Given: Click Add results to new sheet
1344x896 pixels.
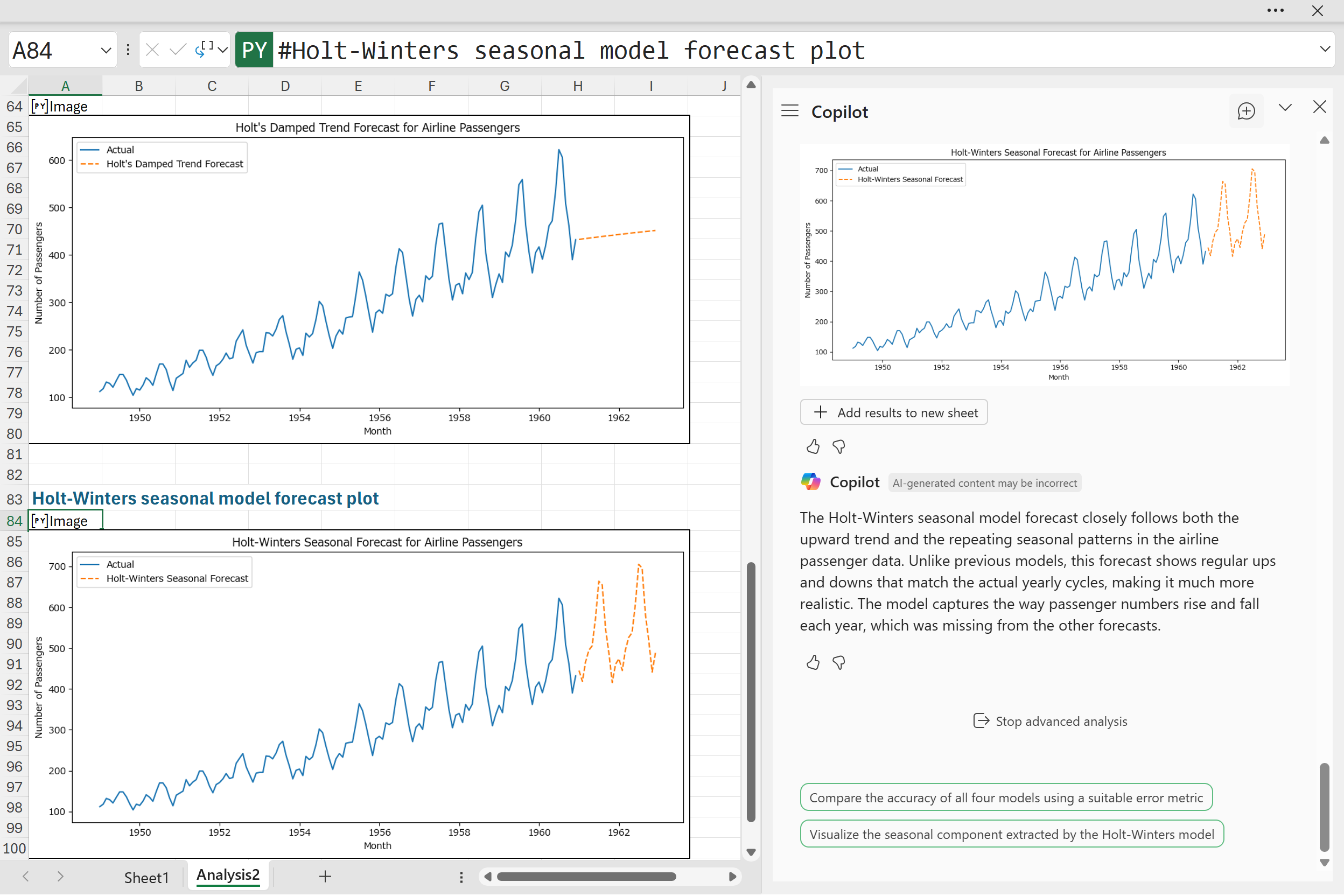Looking at the screenshot, I should [894, 412].
